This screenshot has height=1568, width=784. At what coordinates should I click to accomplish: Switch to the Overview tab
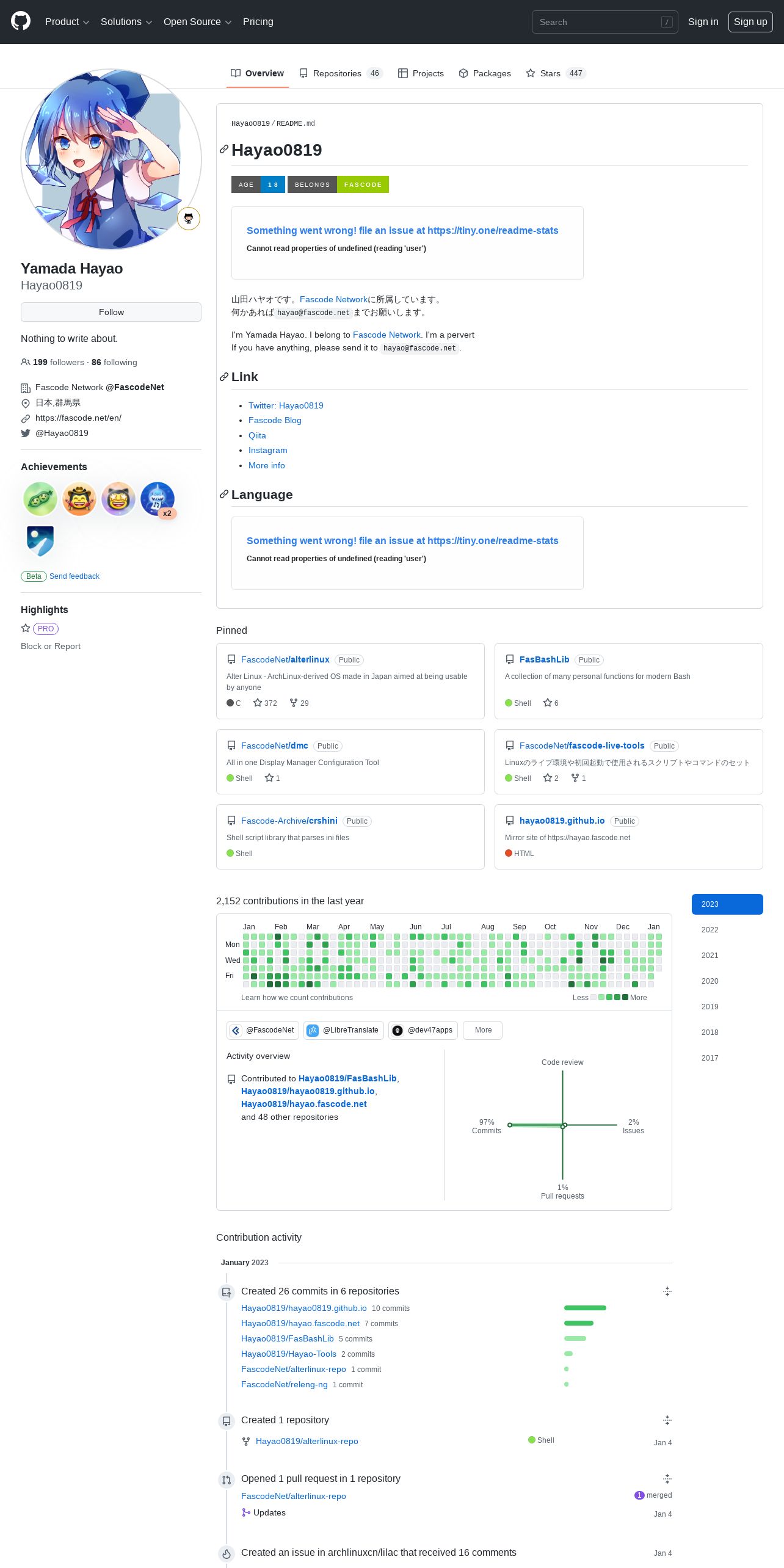[257, 73]
